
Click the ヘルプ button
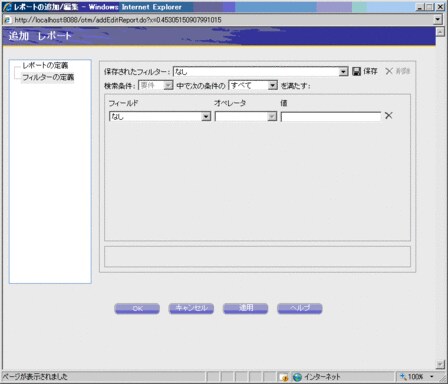pos(300,308)
